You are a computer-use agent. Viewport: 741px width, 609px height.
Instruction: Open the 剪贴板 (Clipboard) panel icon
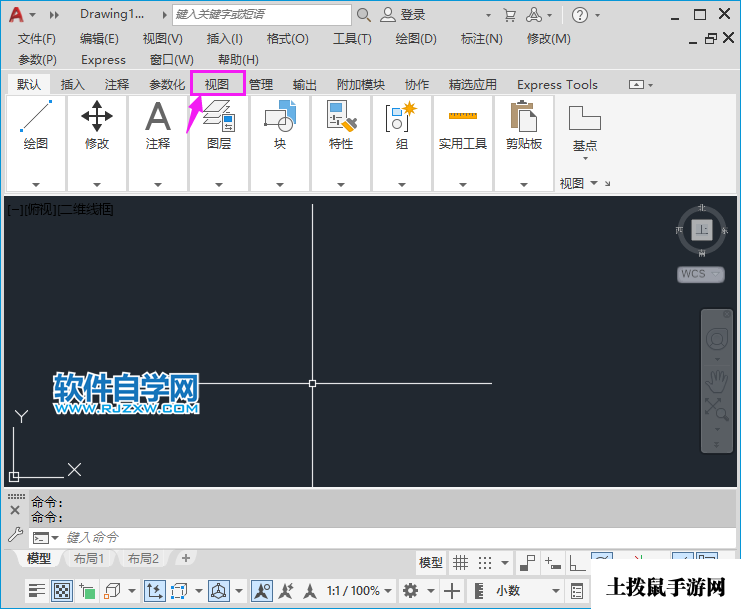coord(524,116)
